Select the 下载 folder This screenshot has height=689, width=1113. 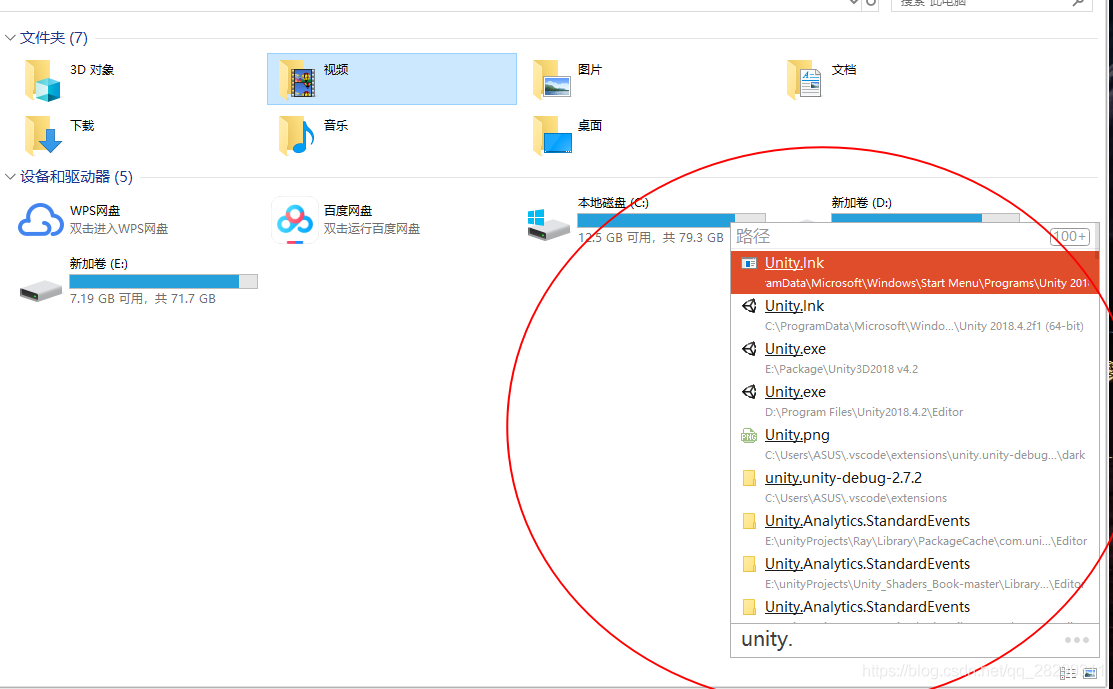point(60,135)
